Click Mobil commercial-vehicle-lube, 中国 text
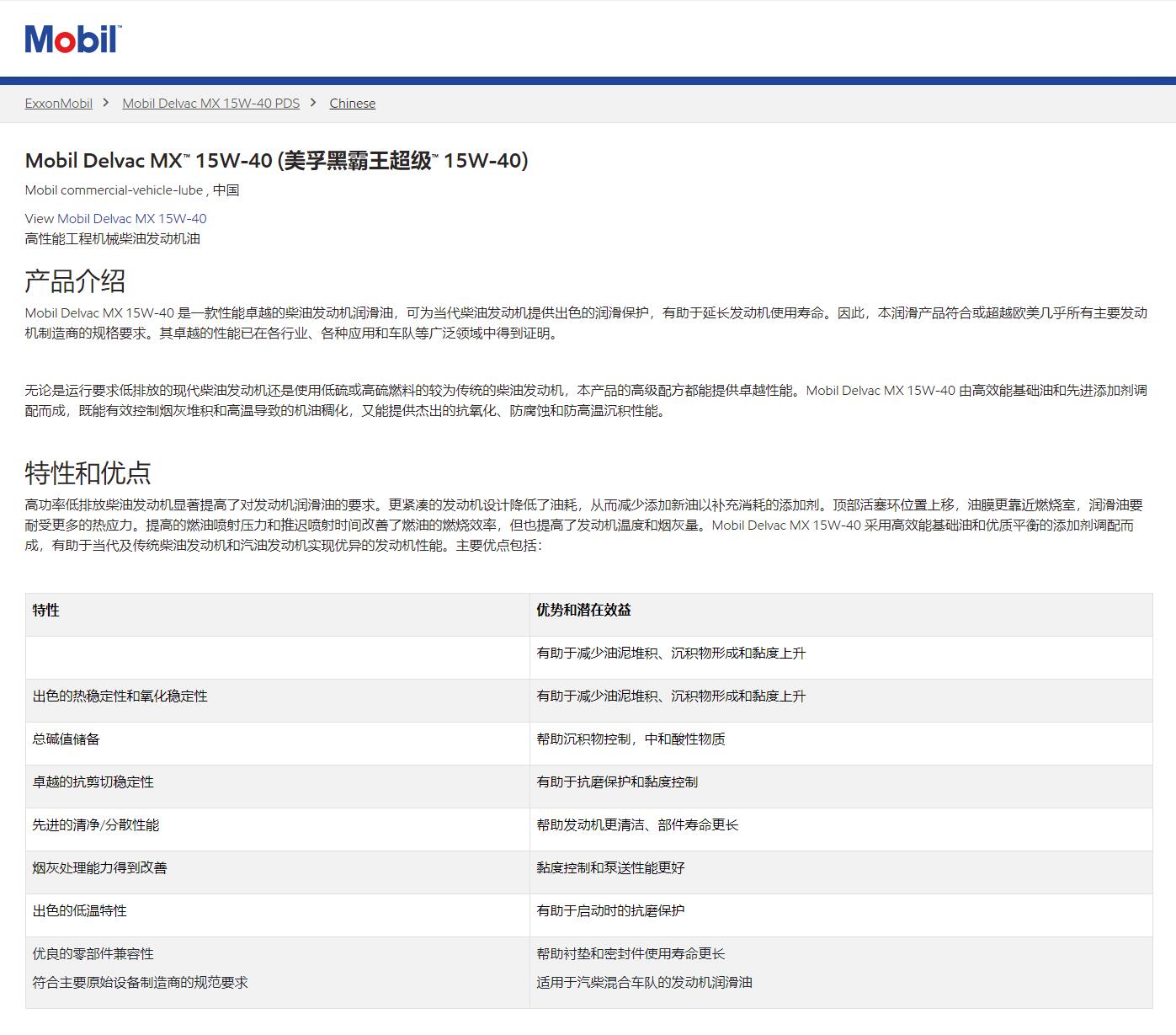1176x1035 pixels. tap(132, 190)
